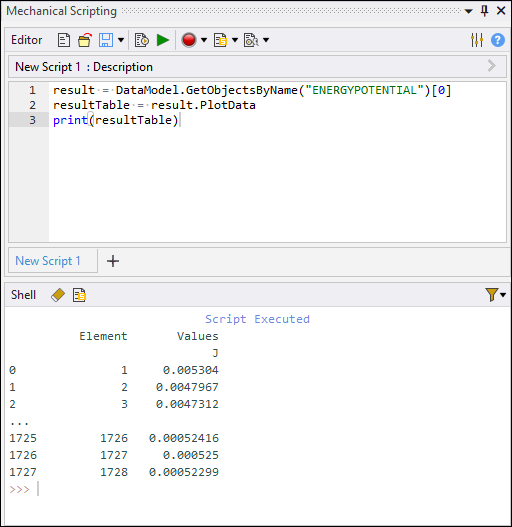Open scripting help question mark
This screenshot has height=527, width=512.
(498, 40)
